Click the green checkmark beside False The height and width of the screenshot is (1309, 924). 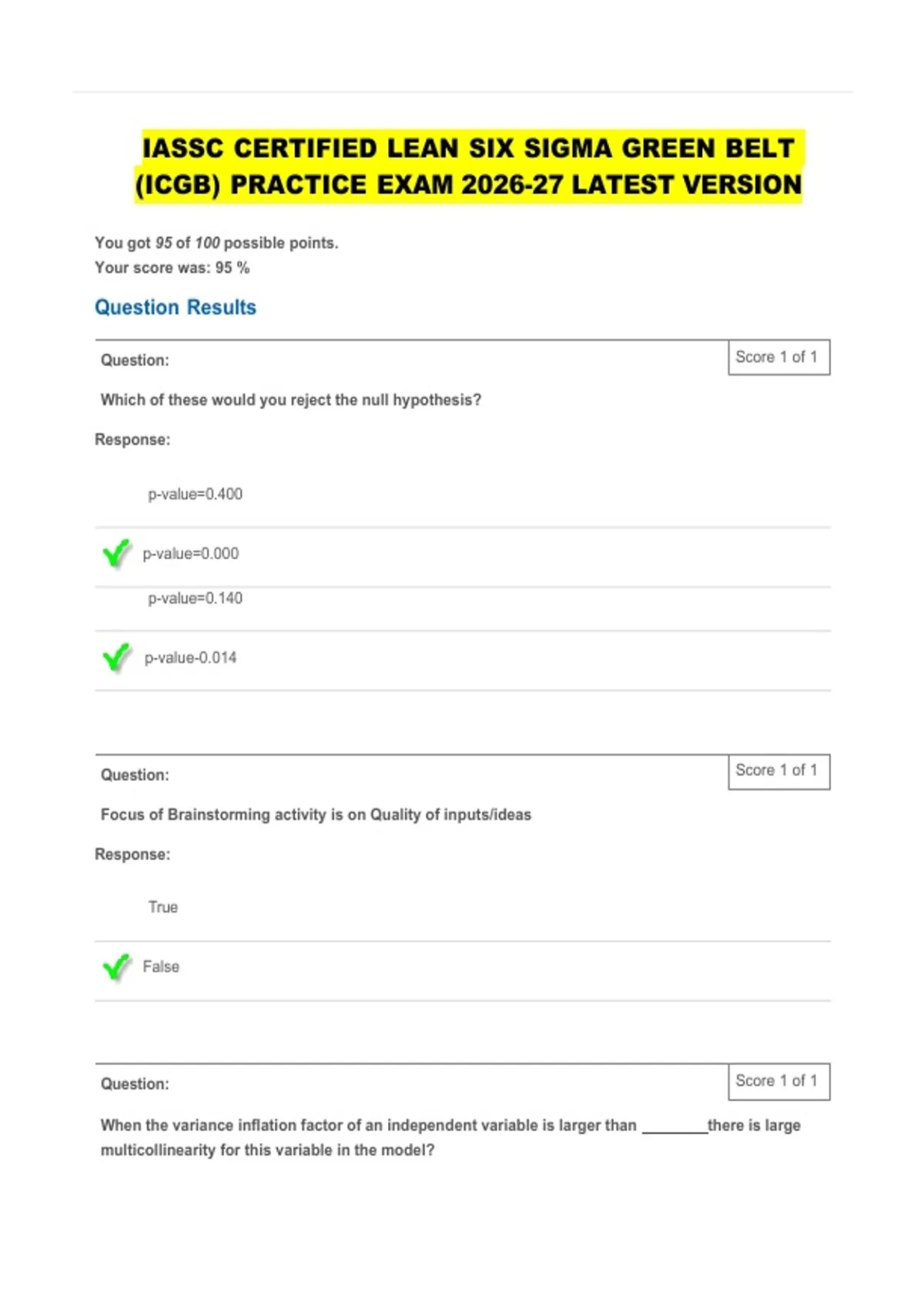tap(116, 967)
